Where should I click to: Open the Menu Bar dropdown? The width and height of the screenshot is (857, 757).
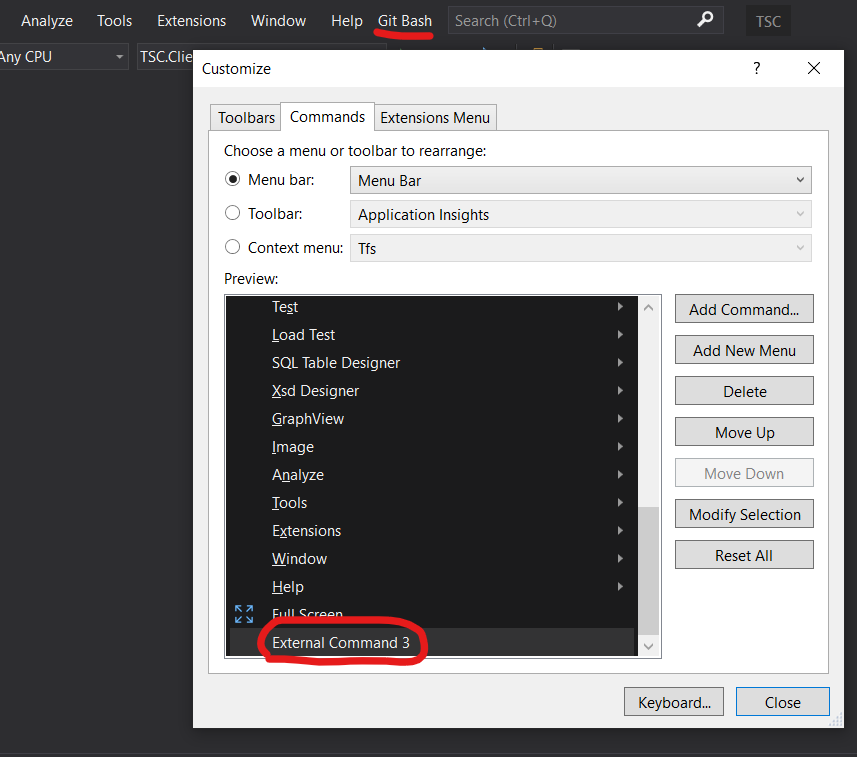pos(799,179)
